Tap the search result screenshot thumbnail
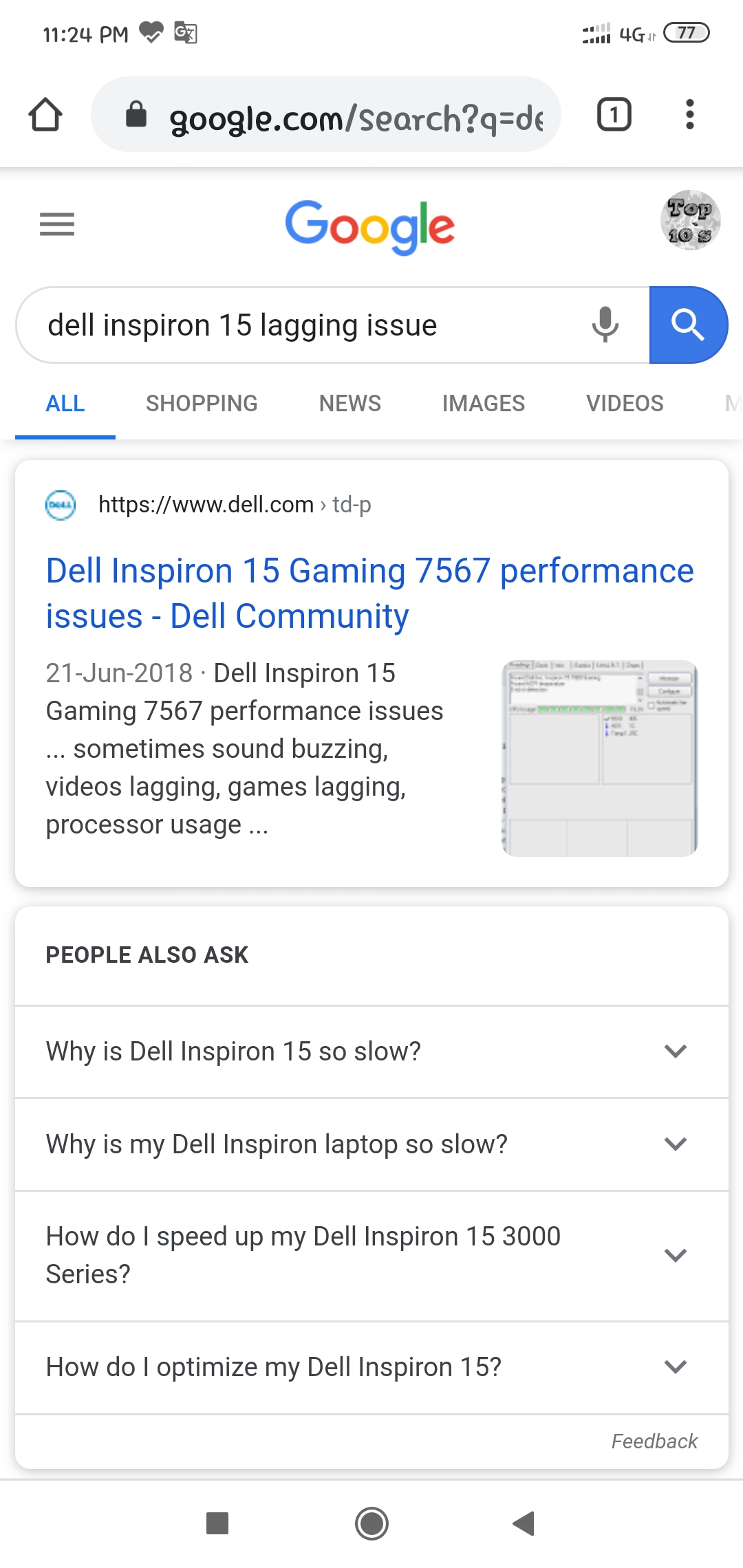The height and width of the screenshot is (1568, 743). [x=600, y=759]
